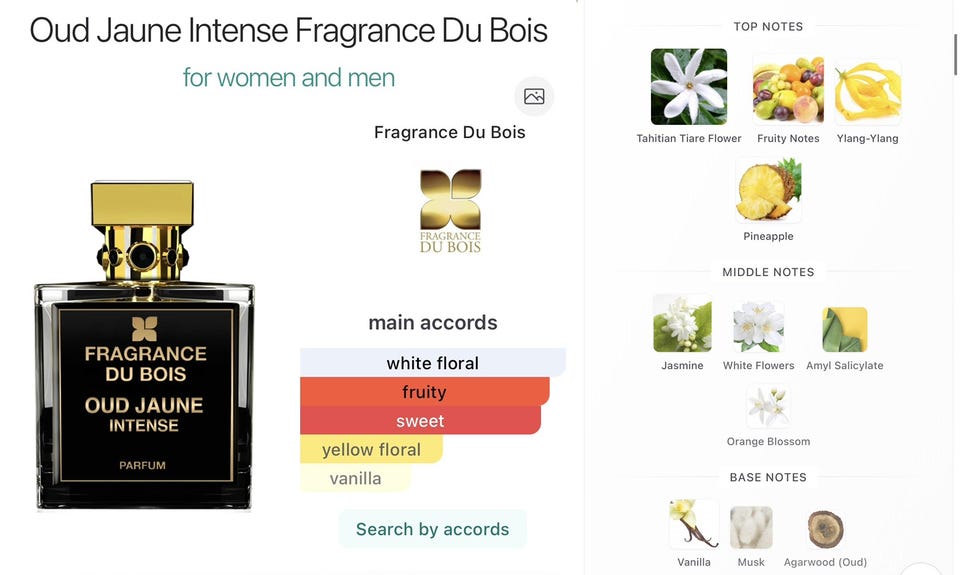960x575 pixels.
Task: Select the fruity accord bar
Action: (x=425, y=391)
